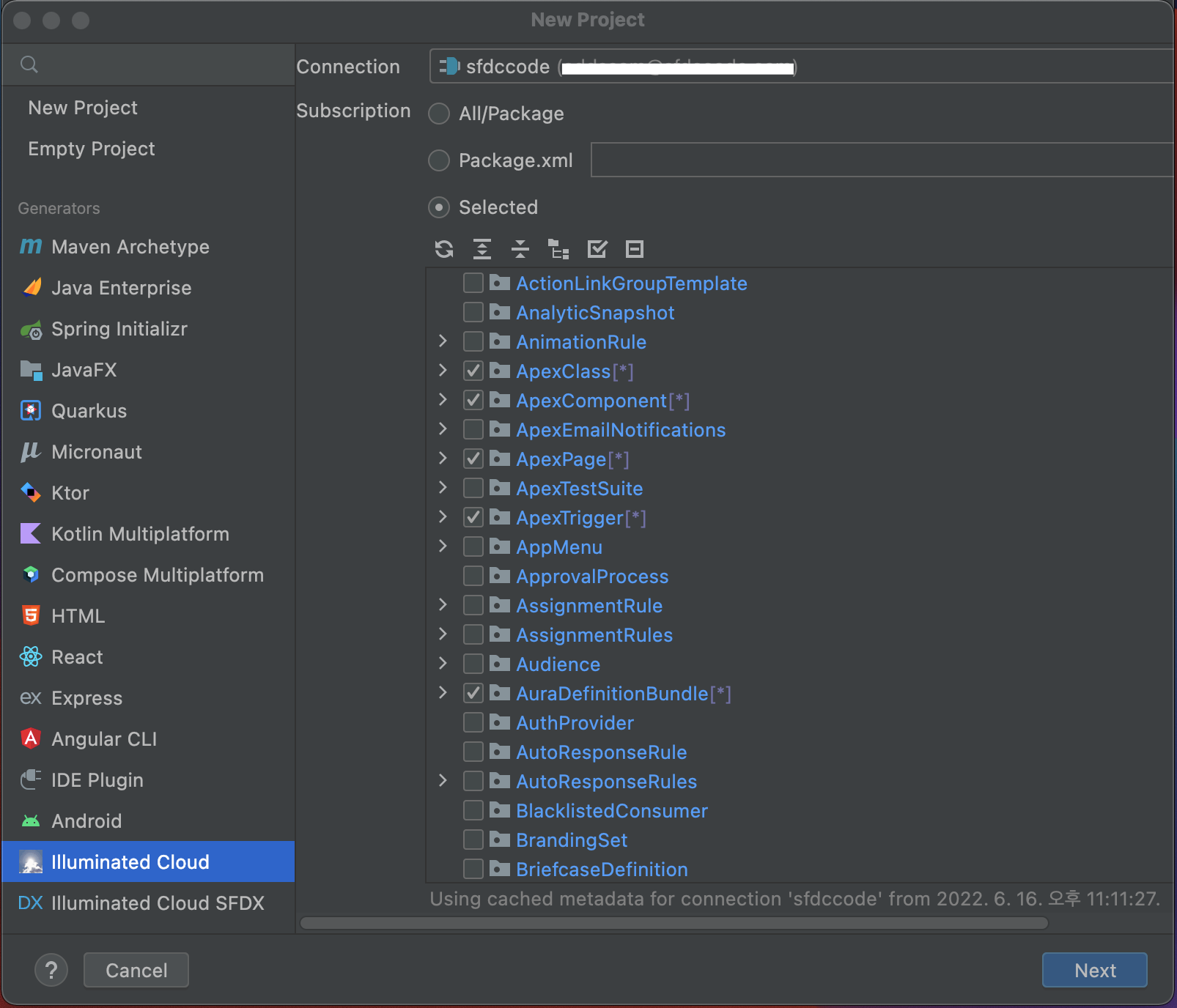Screen dimensions: 1177x1008
Task: Click the group by folder hierarchy icon
Action: (x=558, y=249)
